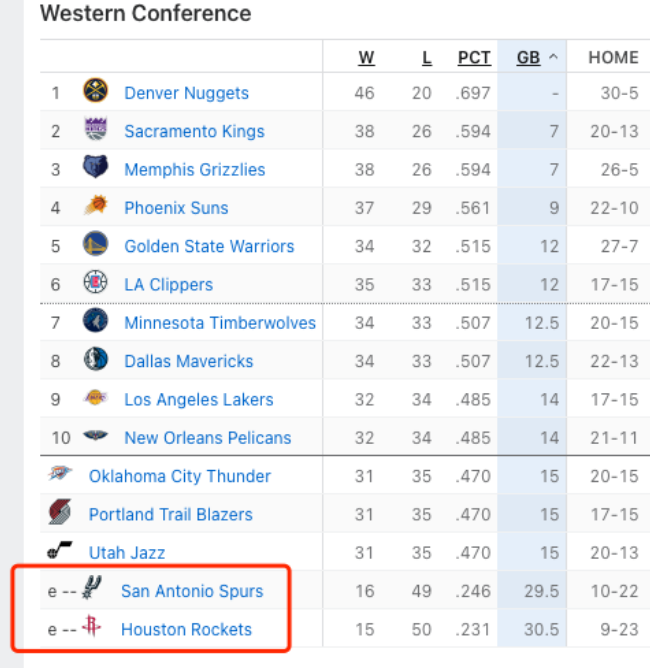The width and height of the screenshot is (664, 668).
Task: Open the Oklahoma City Thunder link
Action: [179, 476]
